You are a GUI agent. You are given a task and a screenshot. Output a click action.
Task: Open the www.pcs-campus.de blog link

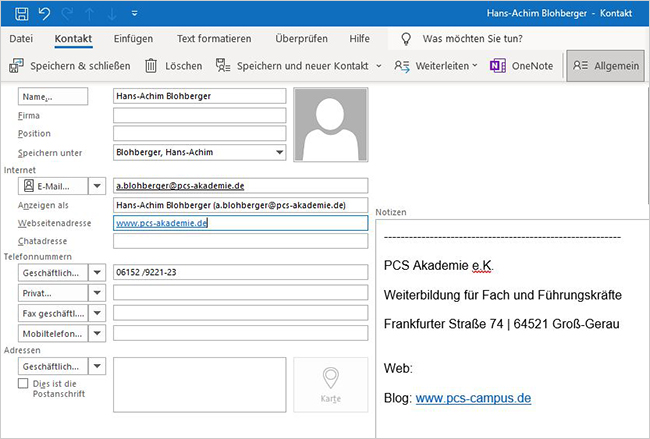point(473,398)
